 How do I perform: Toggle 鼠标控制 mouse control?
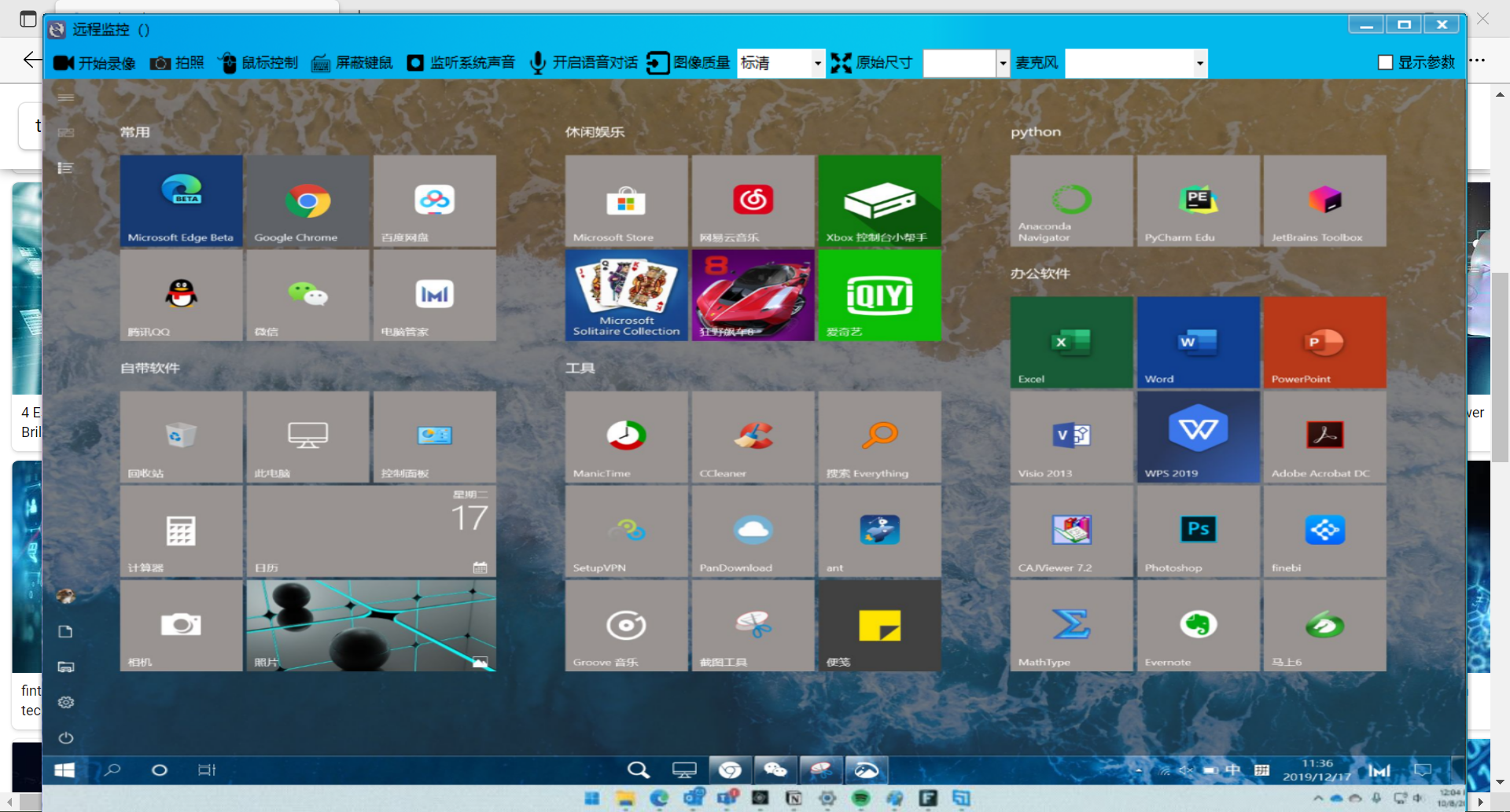[x=227, y=63]
